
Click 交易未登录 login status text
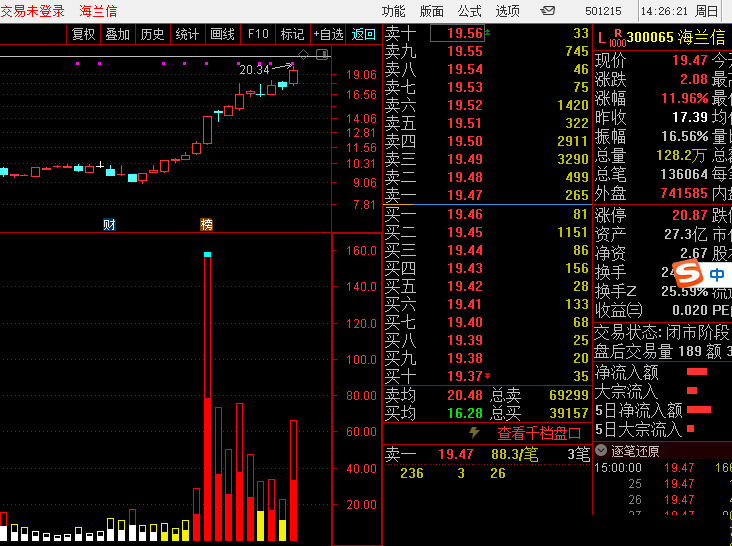tap(32, 11)
